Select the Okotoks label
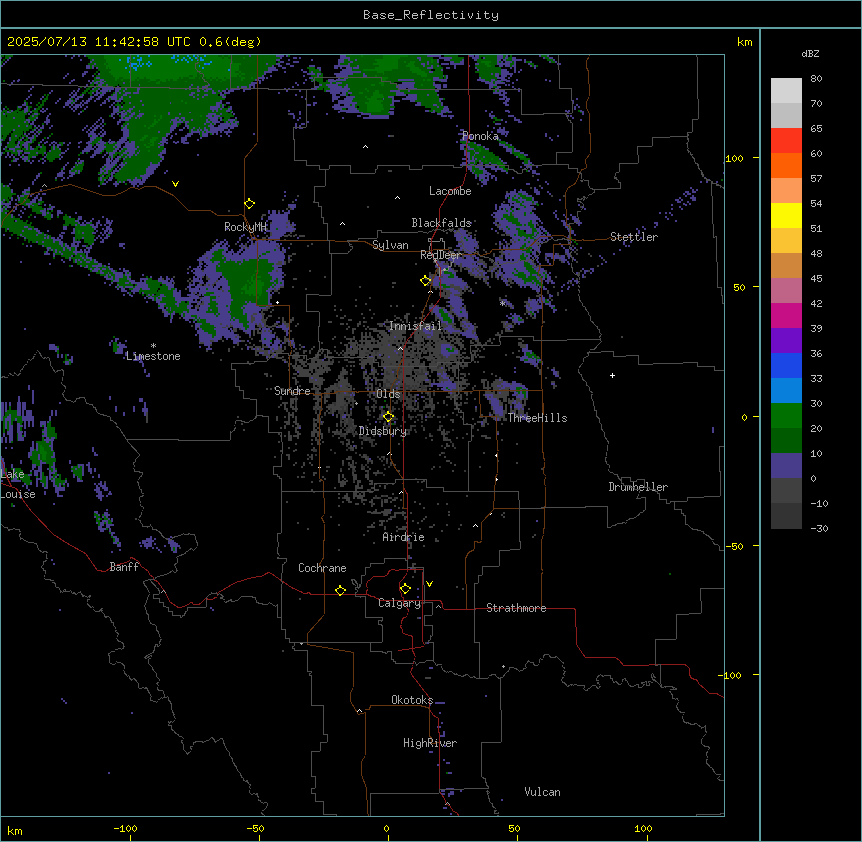862x842 pixels. coord(412,700)
